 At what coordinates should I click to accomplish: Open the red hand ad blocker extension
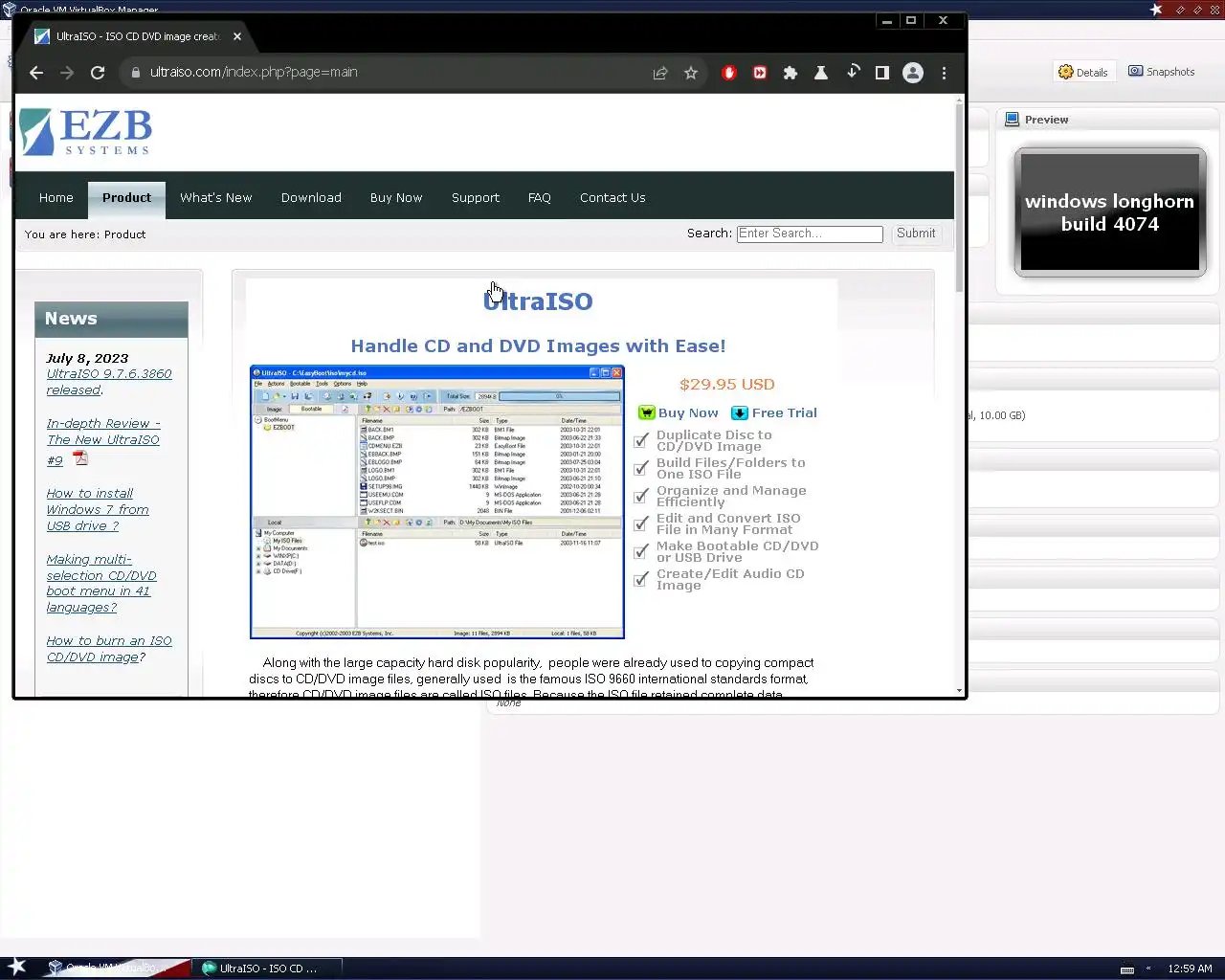pos(729,73)
